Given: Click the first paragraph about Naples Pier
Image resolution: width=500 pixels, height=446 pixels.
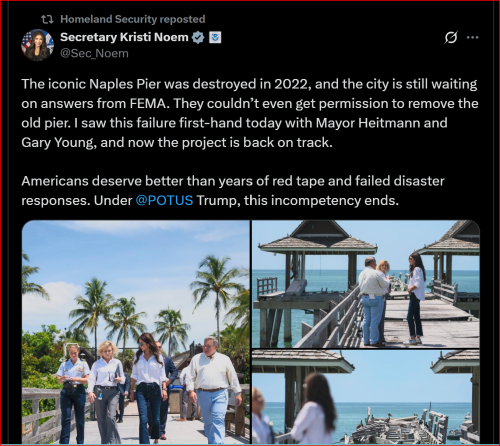Looking at the screenshot, I should (x=250, y=113).
